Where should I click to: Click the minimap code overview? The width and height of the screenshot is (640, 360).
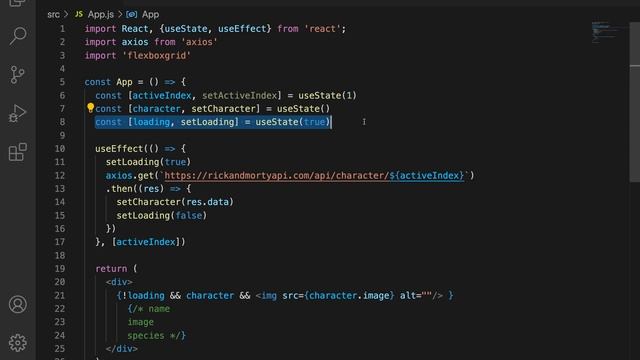[608, 33]
